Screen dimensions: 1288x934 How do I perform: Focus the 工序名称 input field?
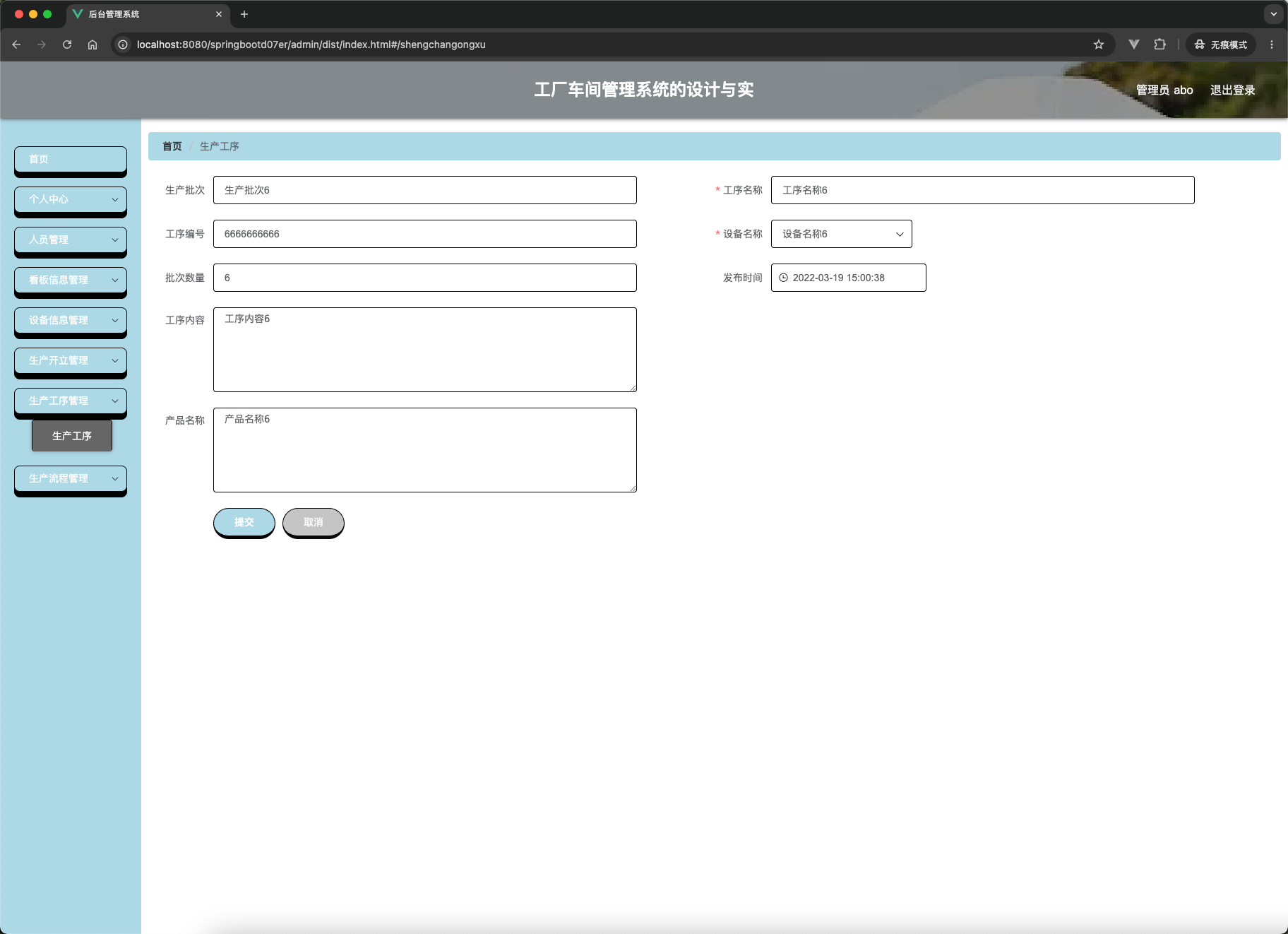pos(983,190)
